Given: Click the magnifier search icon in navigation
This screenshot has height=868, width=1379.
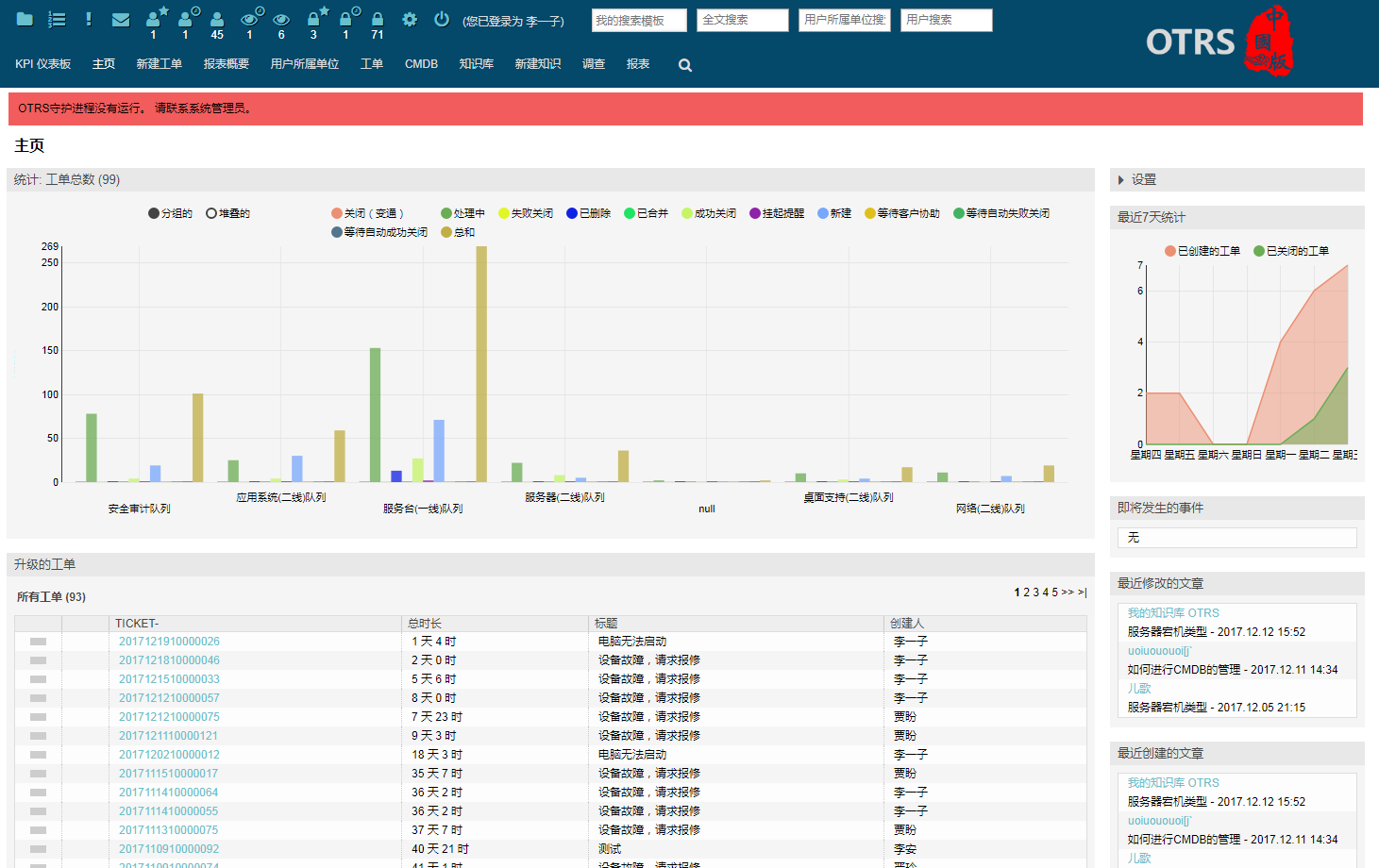Looking at the screenshot, I should (x=685, y=65).
